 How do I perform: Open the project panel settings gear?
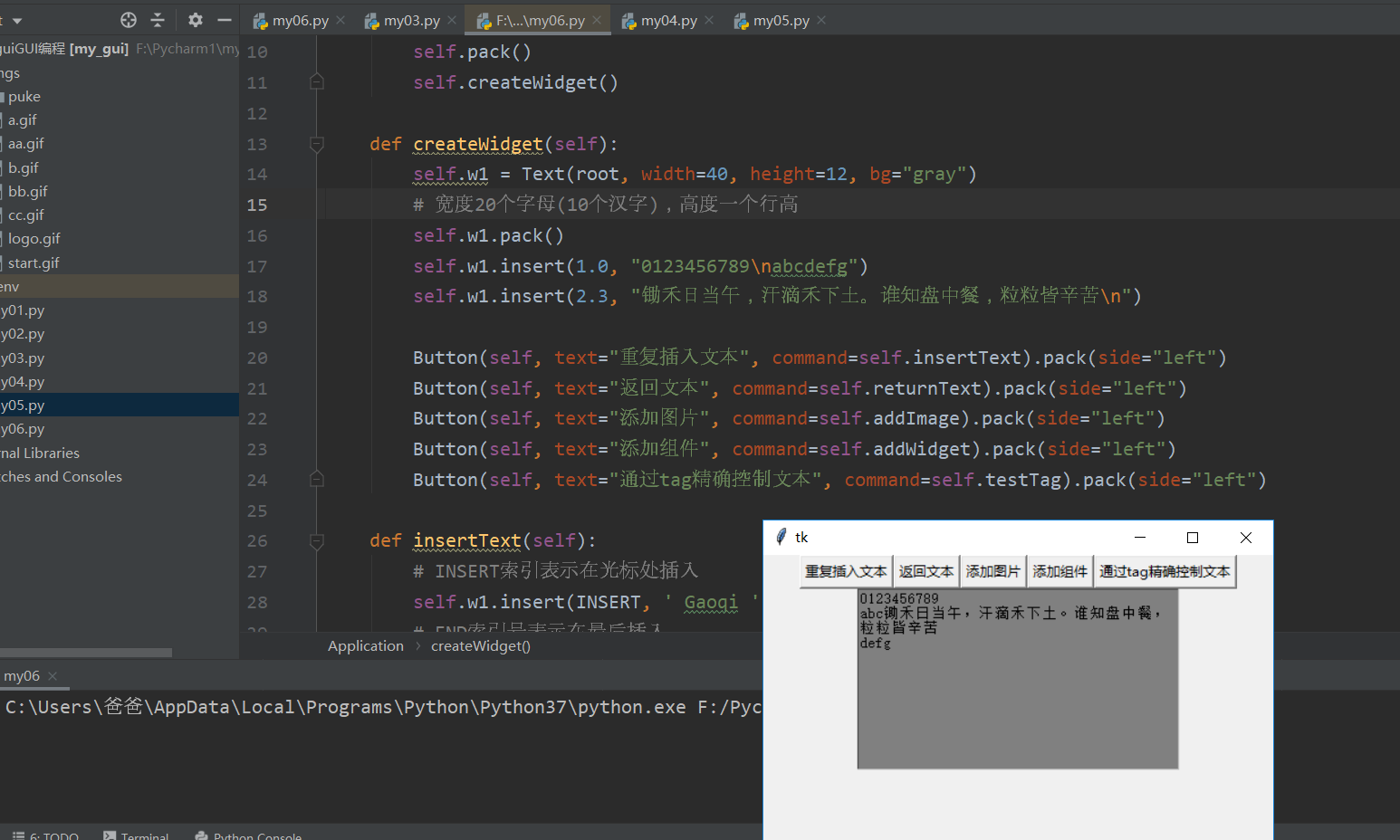coord(196,20)
